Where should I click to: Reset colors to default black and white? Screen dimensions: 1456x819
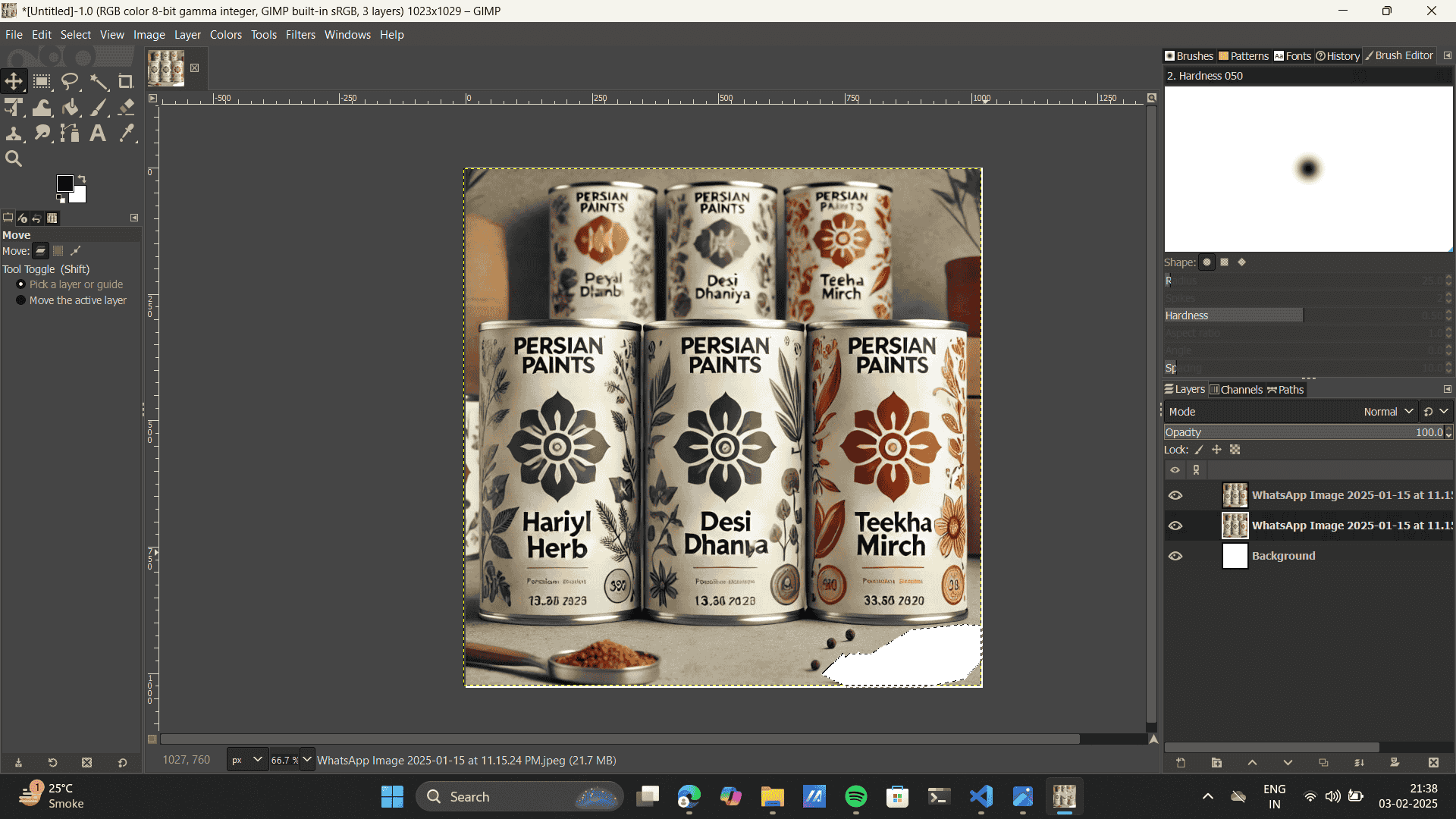[x=61, y=199]
